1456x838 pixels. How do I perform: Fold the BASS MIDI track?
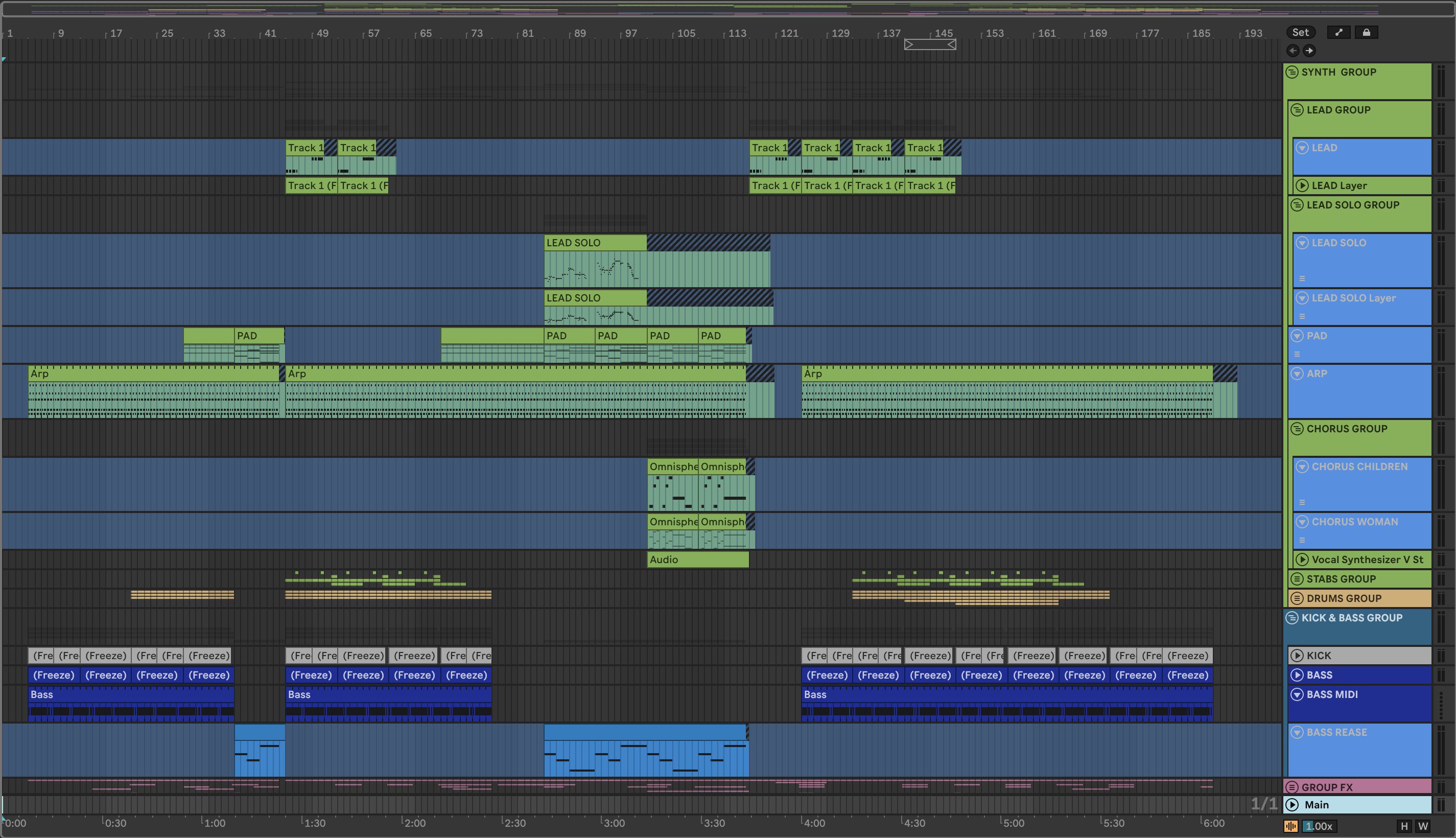(1297, 695)
